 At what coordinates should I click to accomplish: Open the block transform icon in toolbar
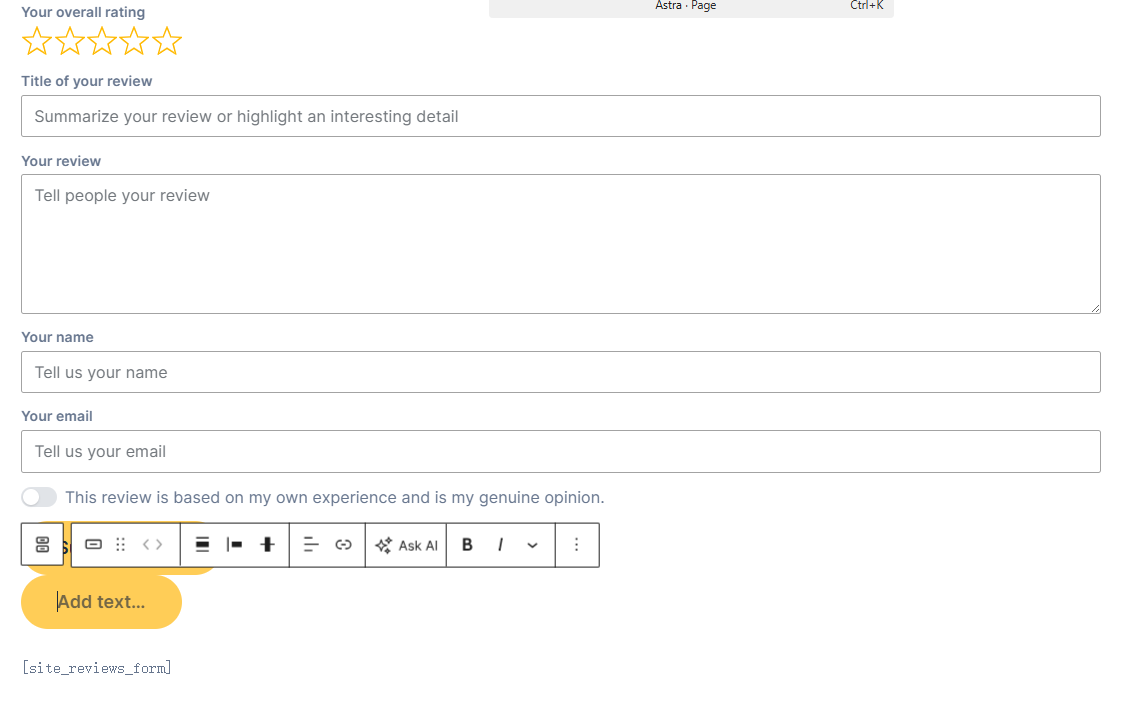pos(93,544)
